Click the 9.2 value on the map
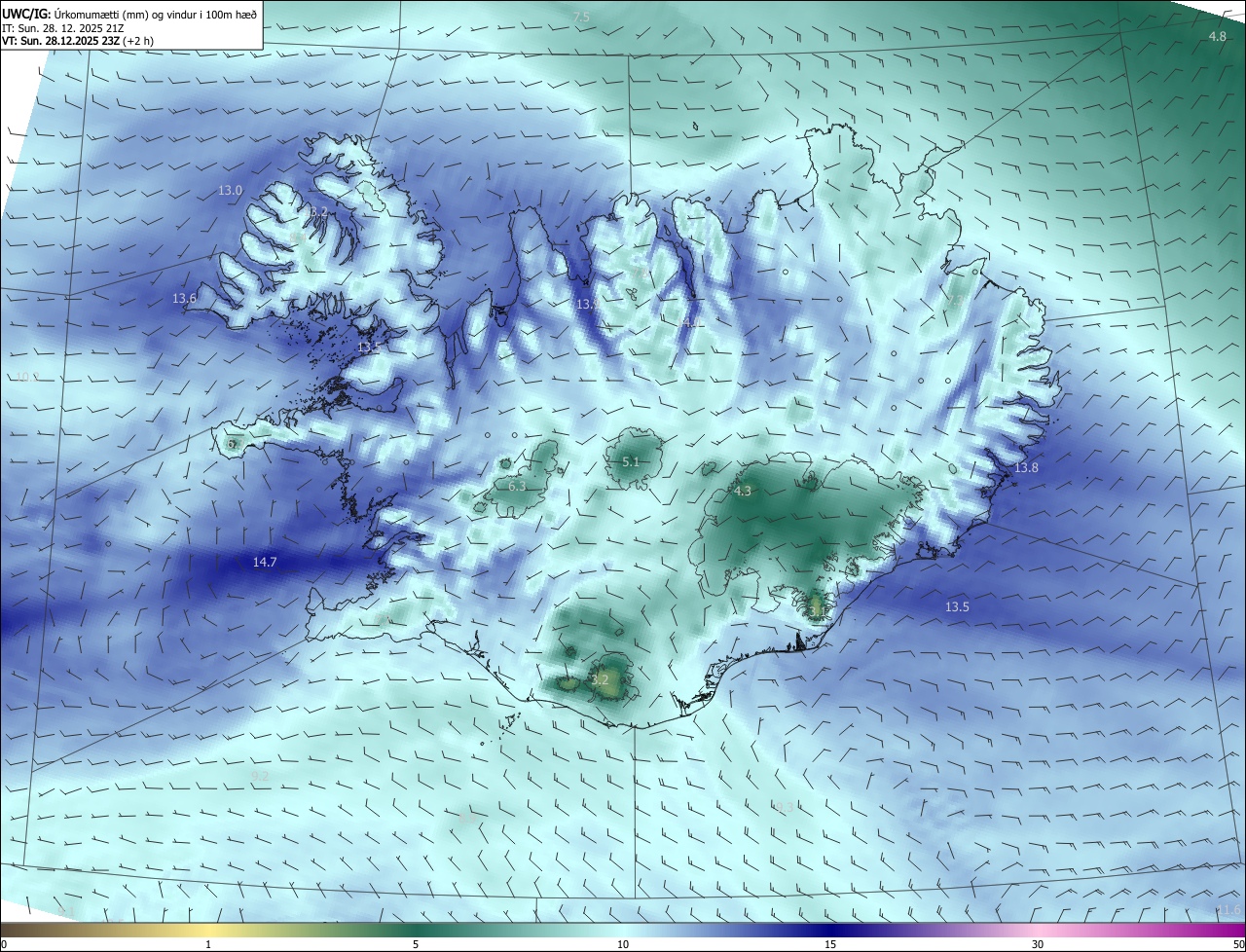This screenshot has height=952, width=1246. 260,776
